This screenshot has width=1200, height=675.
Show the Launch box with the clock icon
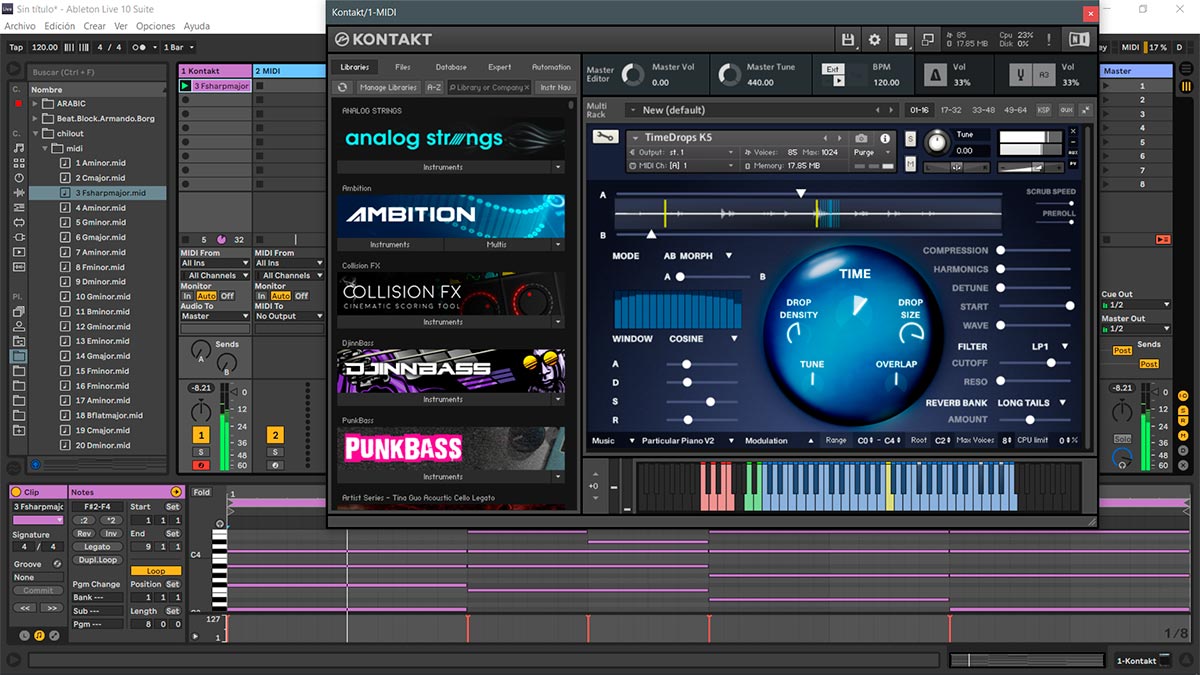click(x=25, y=636)
